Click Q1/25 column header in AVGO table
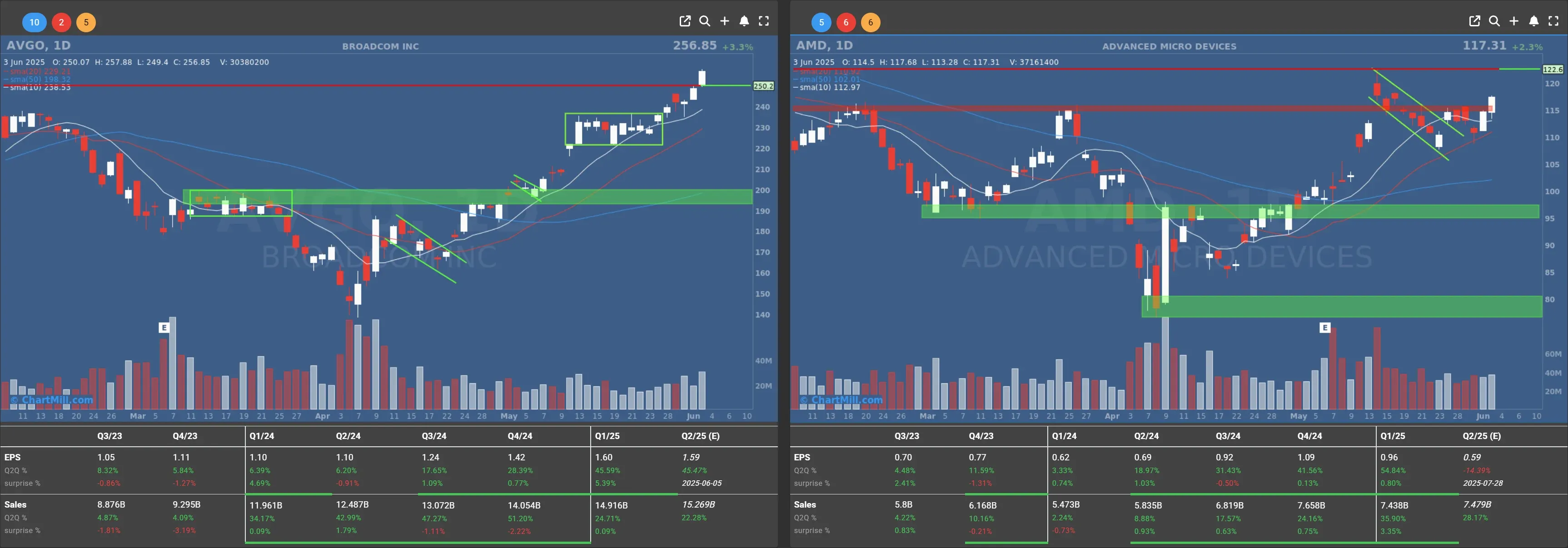 coord(607,436)
